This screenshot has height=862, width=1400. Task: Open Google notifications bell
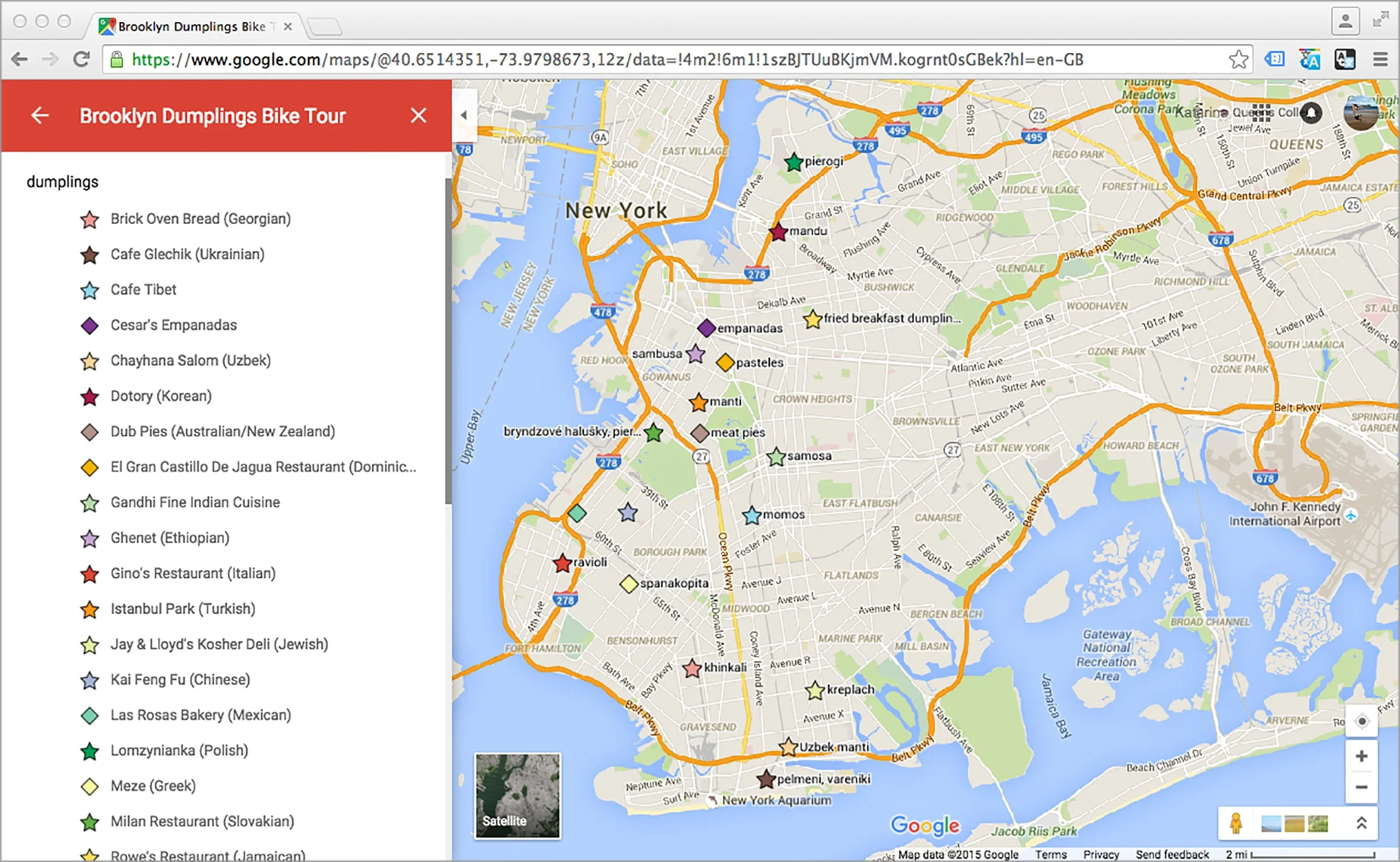[x=1311, y=113]
